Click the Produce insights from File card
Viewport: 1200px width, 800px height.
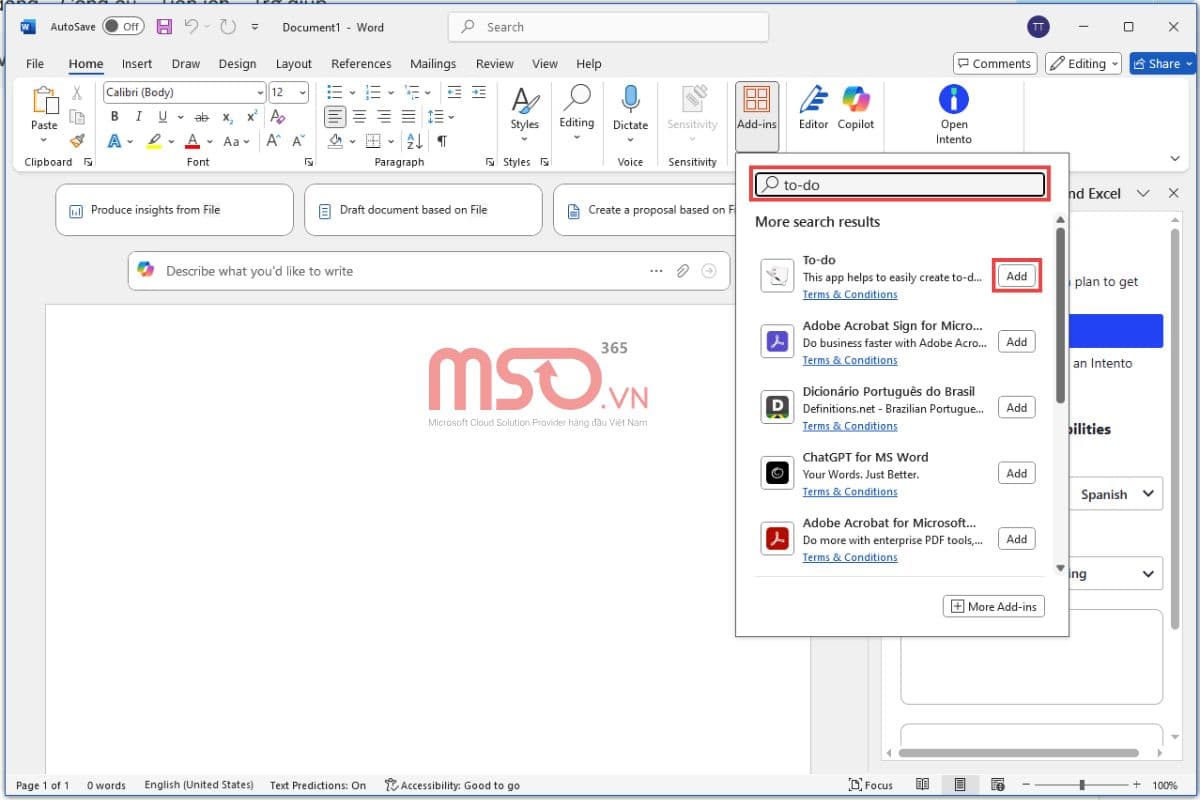[175, 210]
